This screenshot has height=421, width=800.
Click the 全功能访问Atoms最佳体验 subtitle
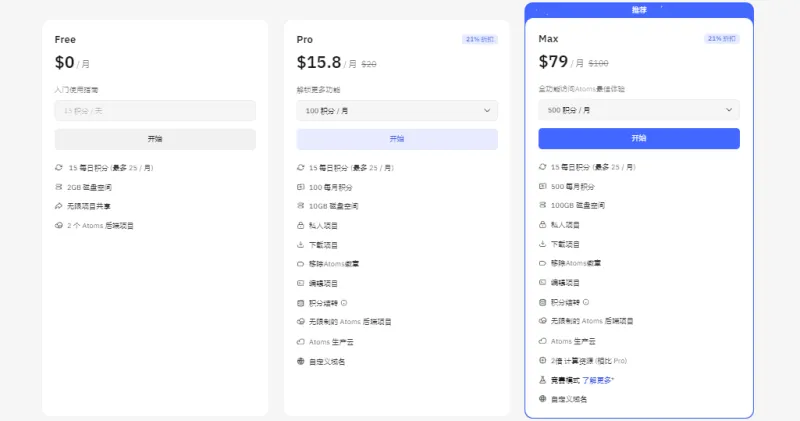[582, 89]
